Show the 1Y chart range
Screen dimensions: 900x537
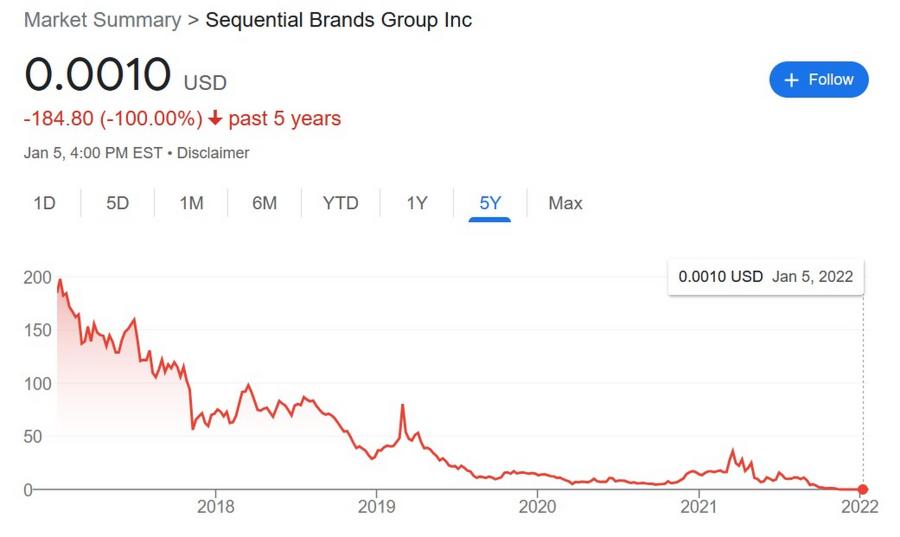coord(417,203)
